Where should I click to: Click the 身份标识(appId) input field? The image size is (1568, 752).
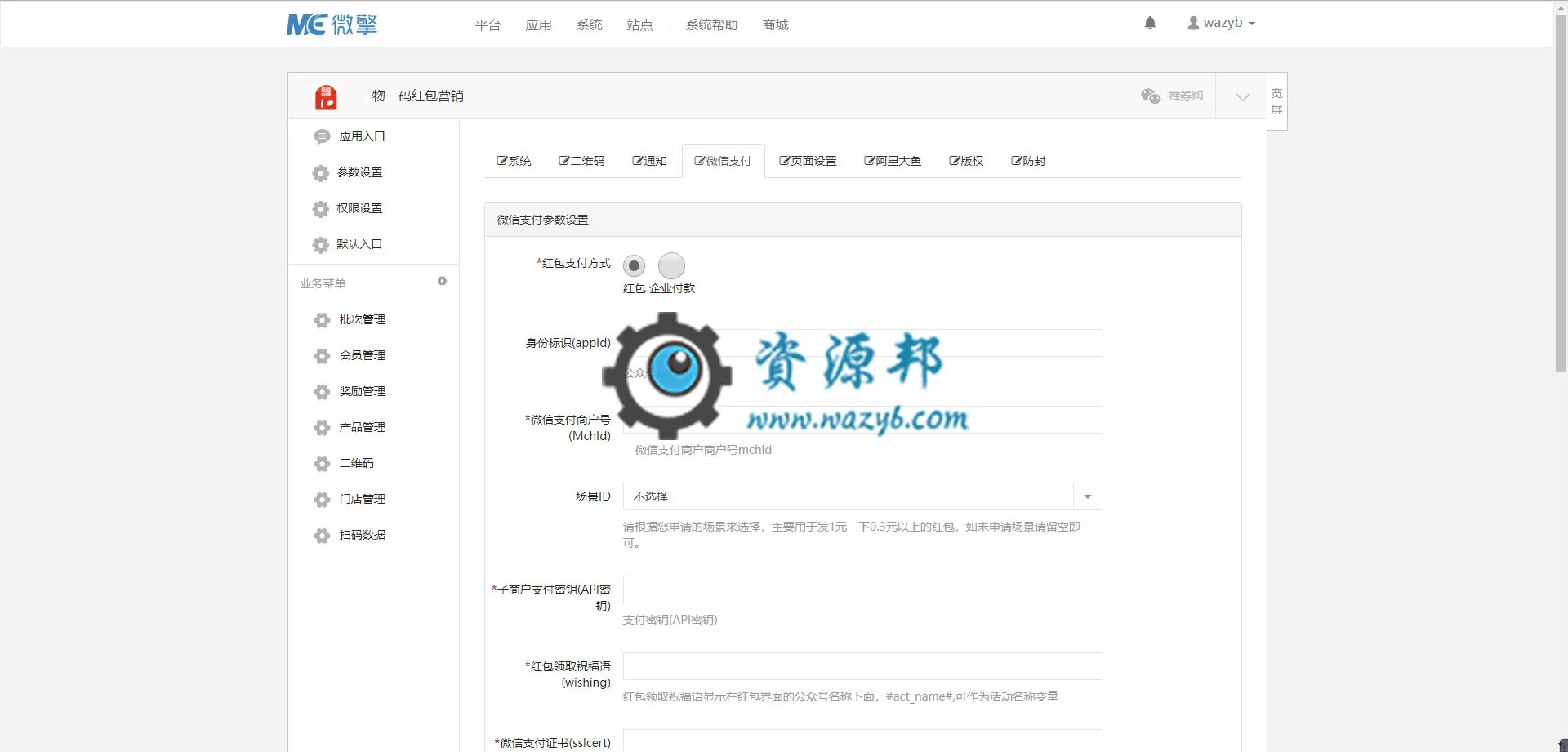pos(862,343)
